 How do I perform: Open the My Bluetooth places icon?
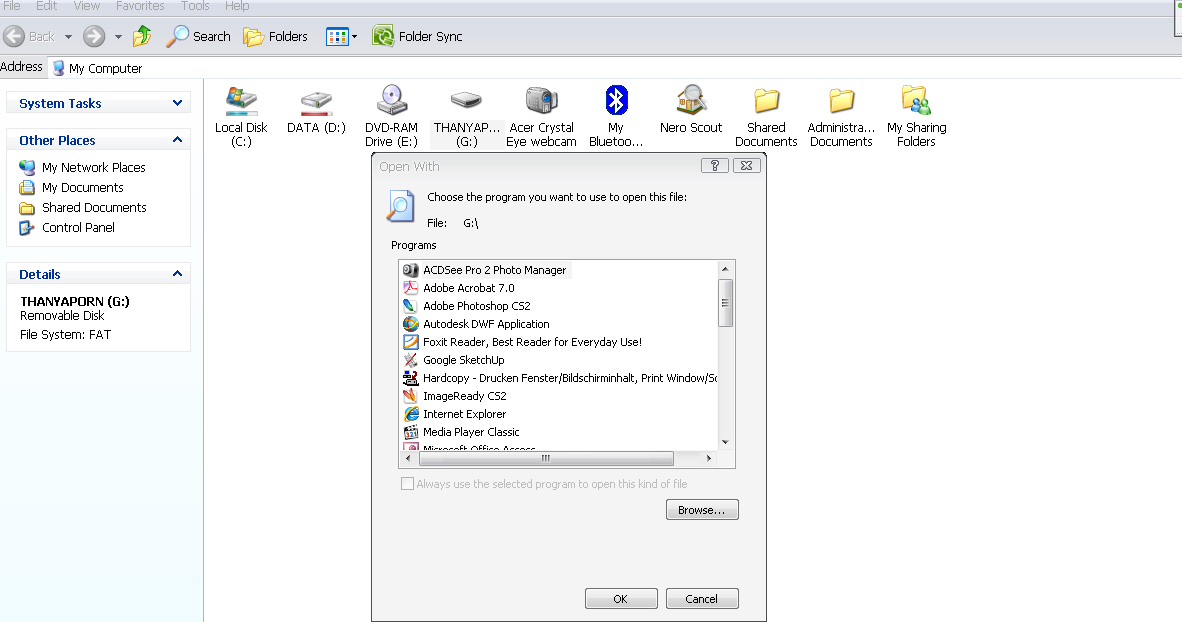[617, 100]
